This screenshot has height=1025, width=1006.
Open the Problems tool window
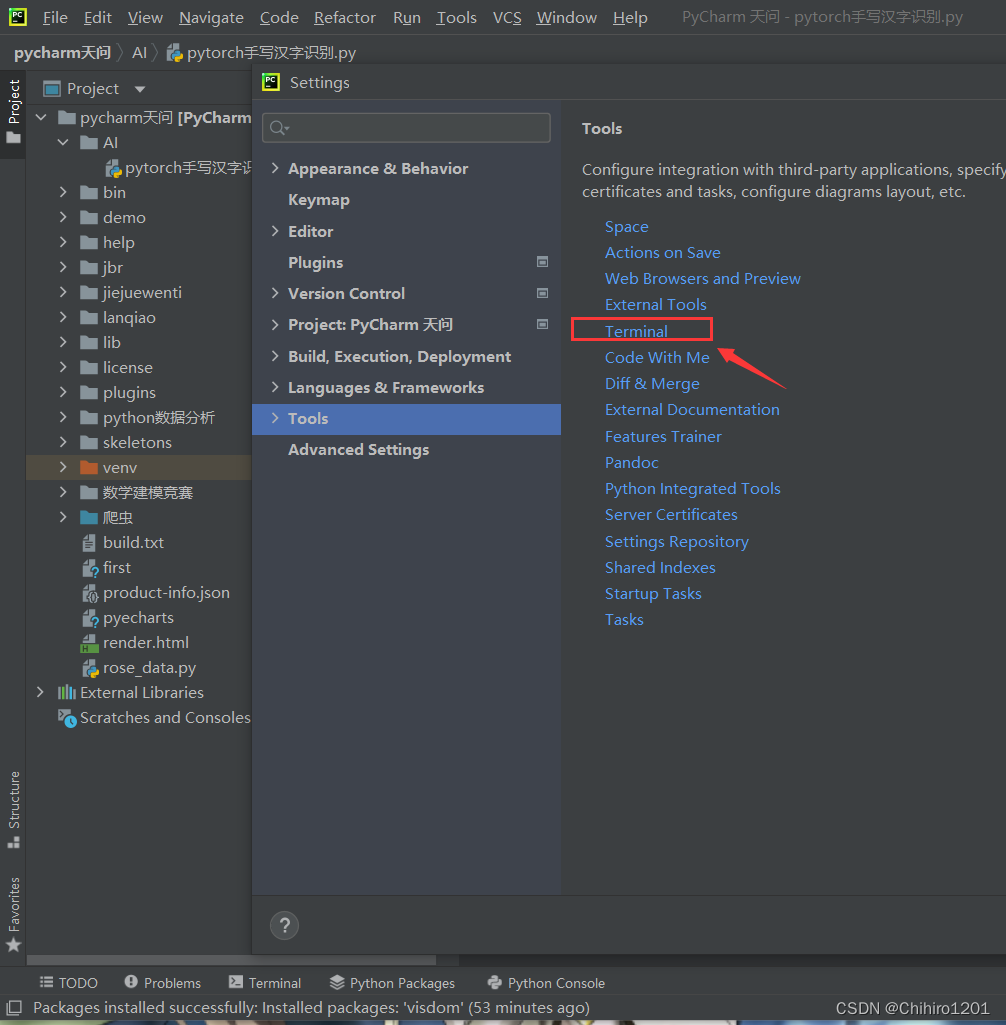163,983
